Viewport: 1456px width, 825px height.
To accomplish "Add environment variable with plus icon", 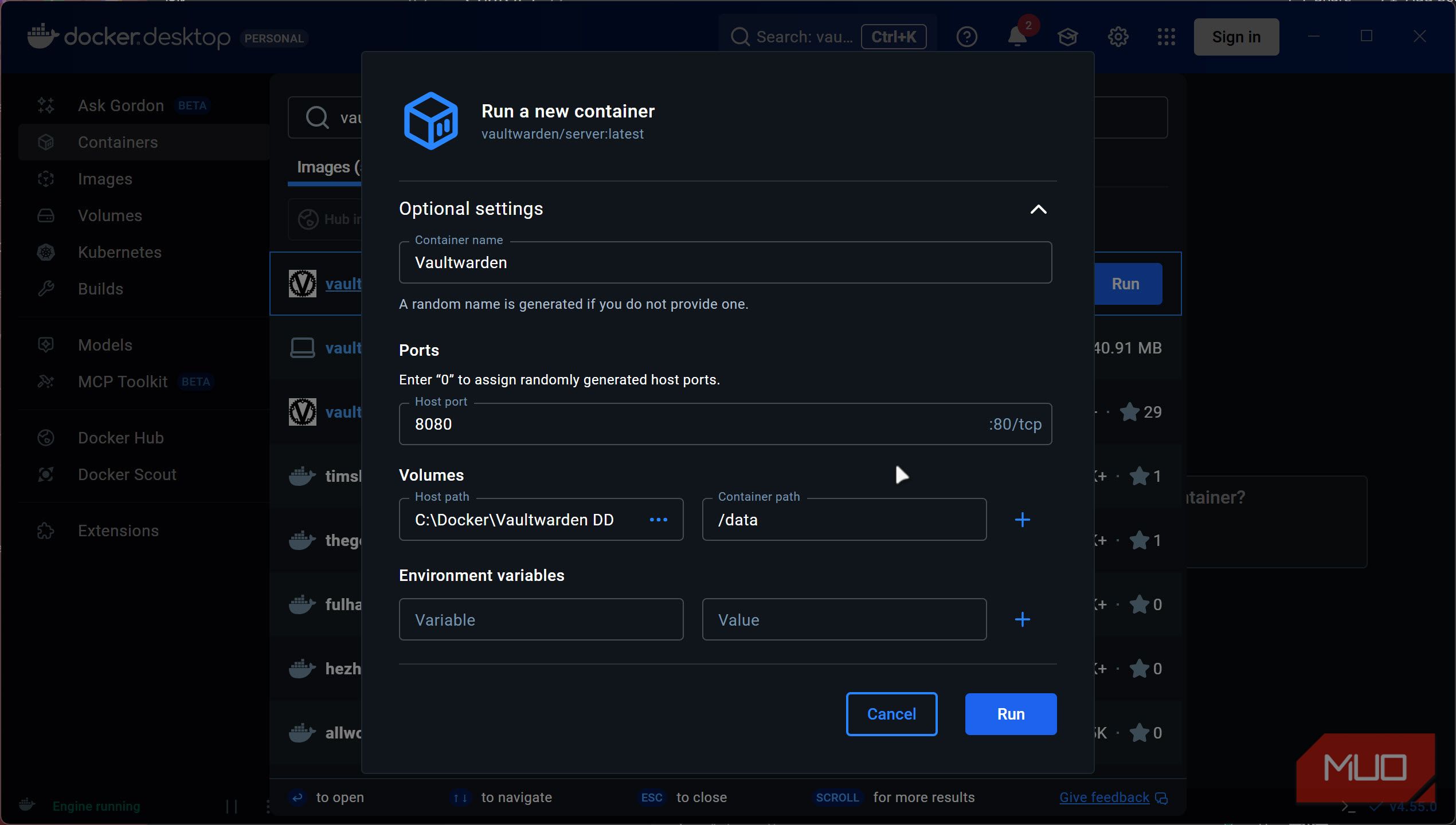I will (x=1022, y=619).
